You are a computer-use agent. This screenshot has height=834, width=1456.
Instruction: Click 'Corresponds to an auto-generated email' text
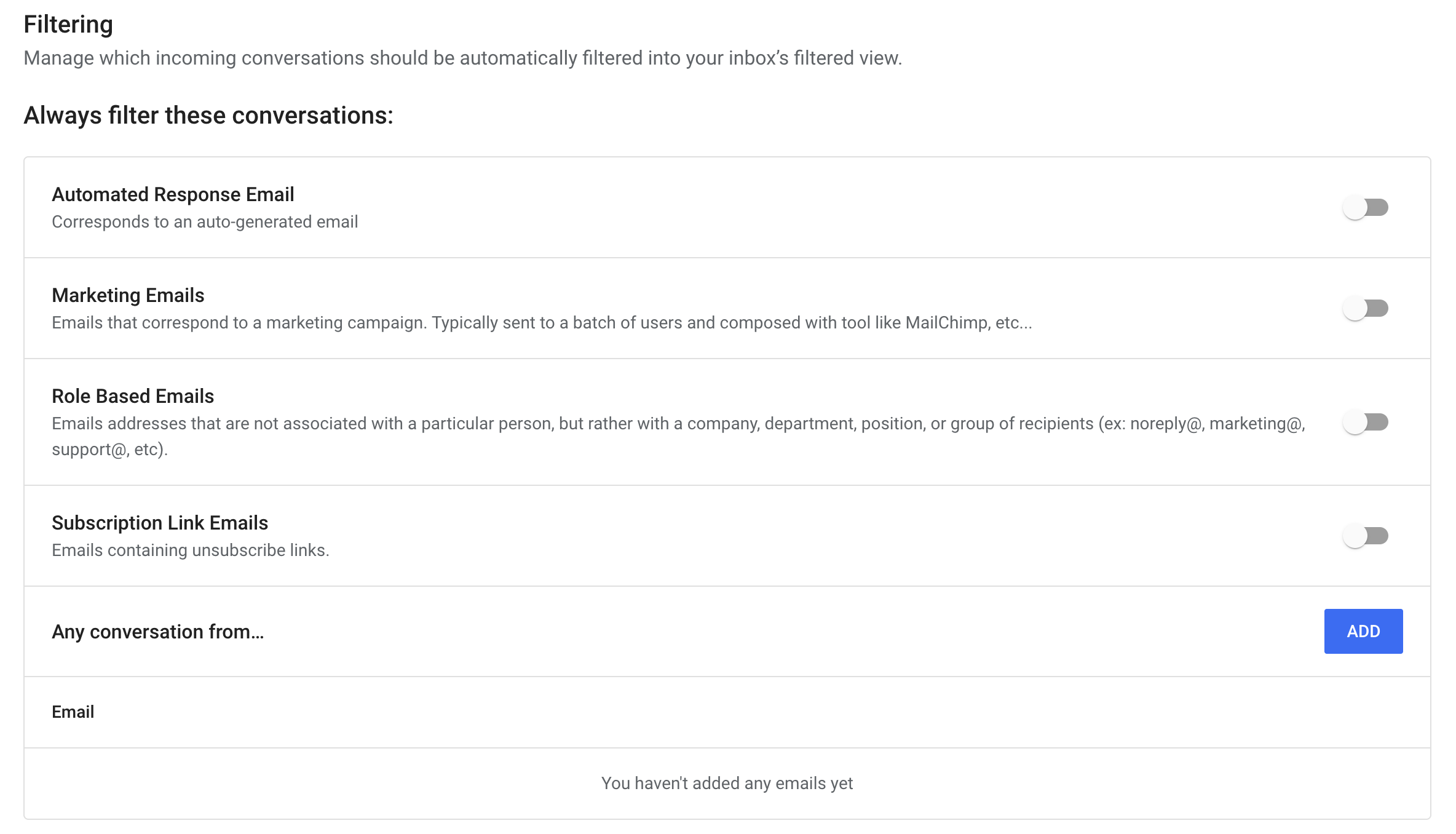click(x=205, y=222)
